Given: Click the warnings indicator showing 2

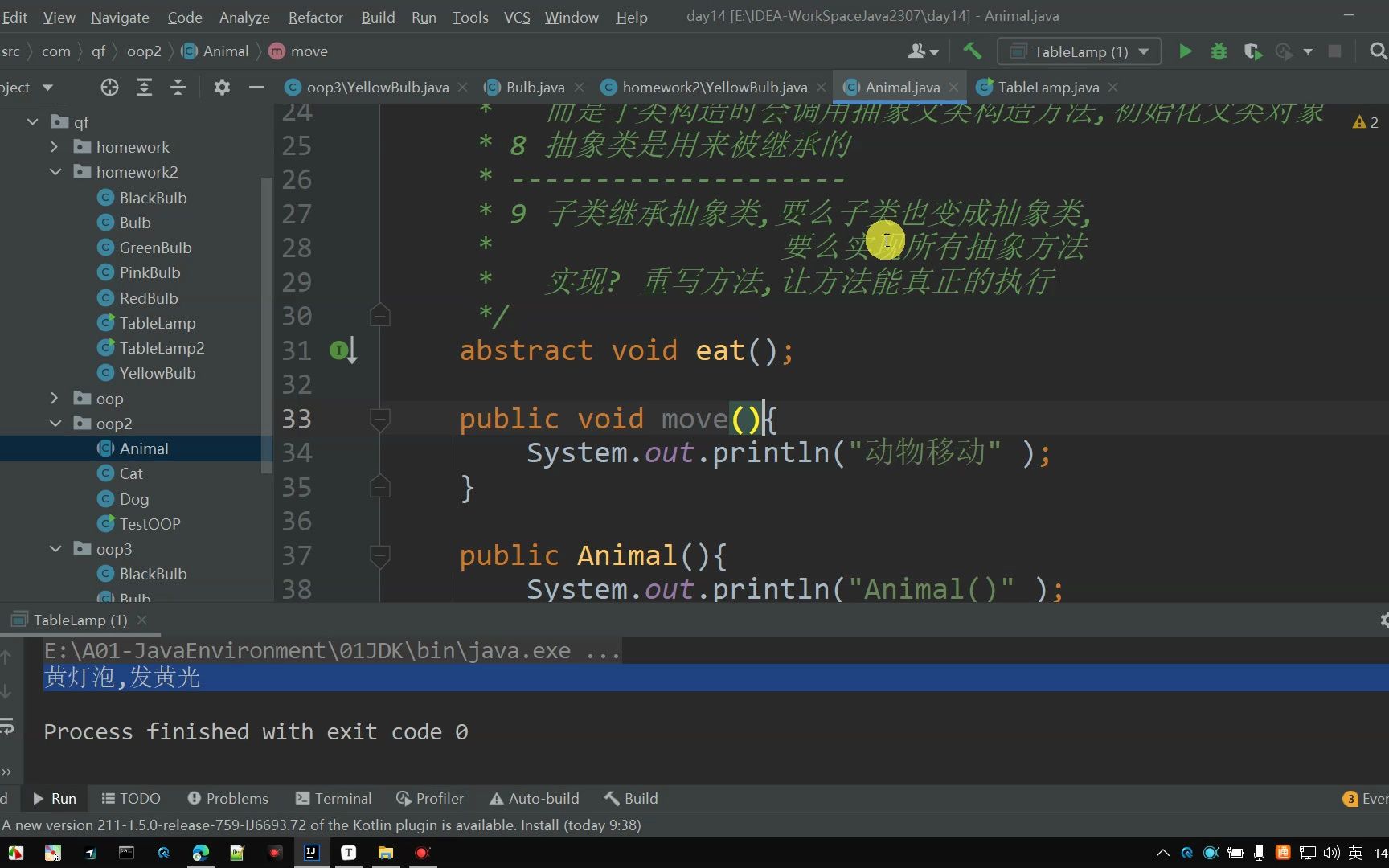Looking at the screenshot, I should 1366,122.
